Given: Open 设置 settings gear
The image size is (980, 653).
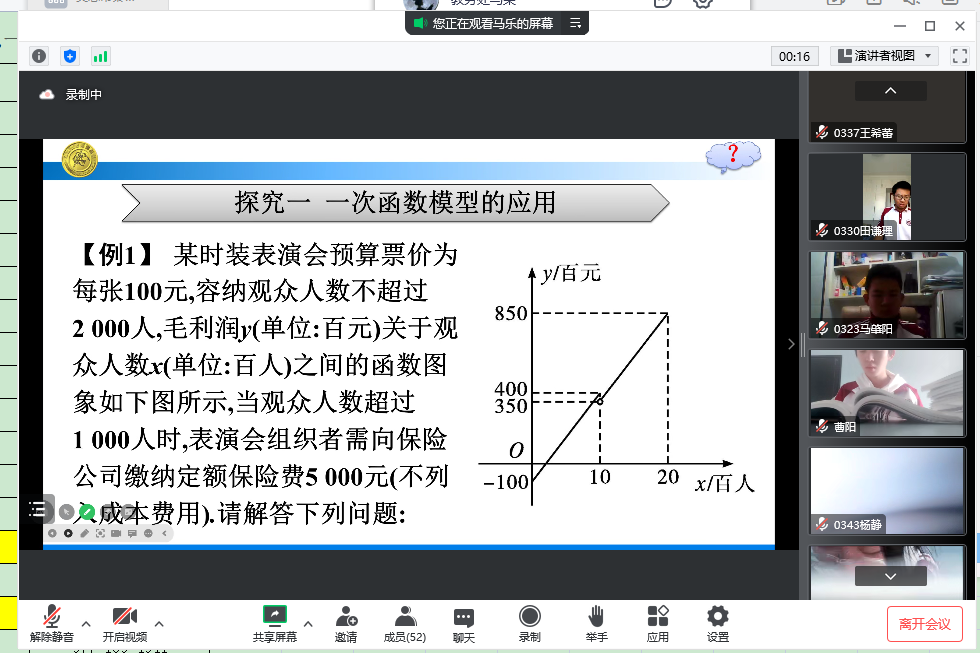Looking at the screenshot, I should 717,623.
